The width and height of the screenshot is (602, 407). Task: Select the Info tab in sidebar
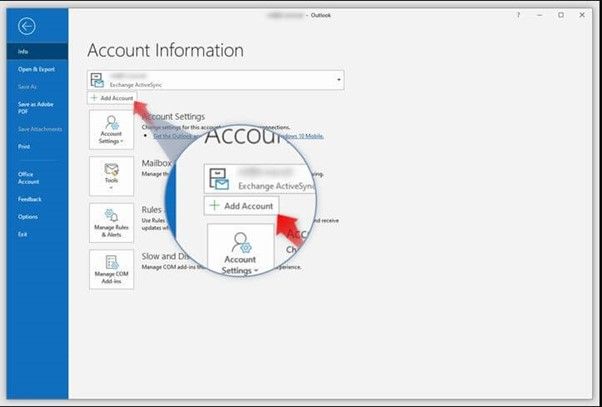(x=23, y=51)
